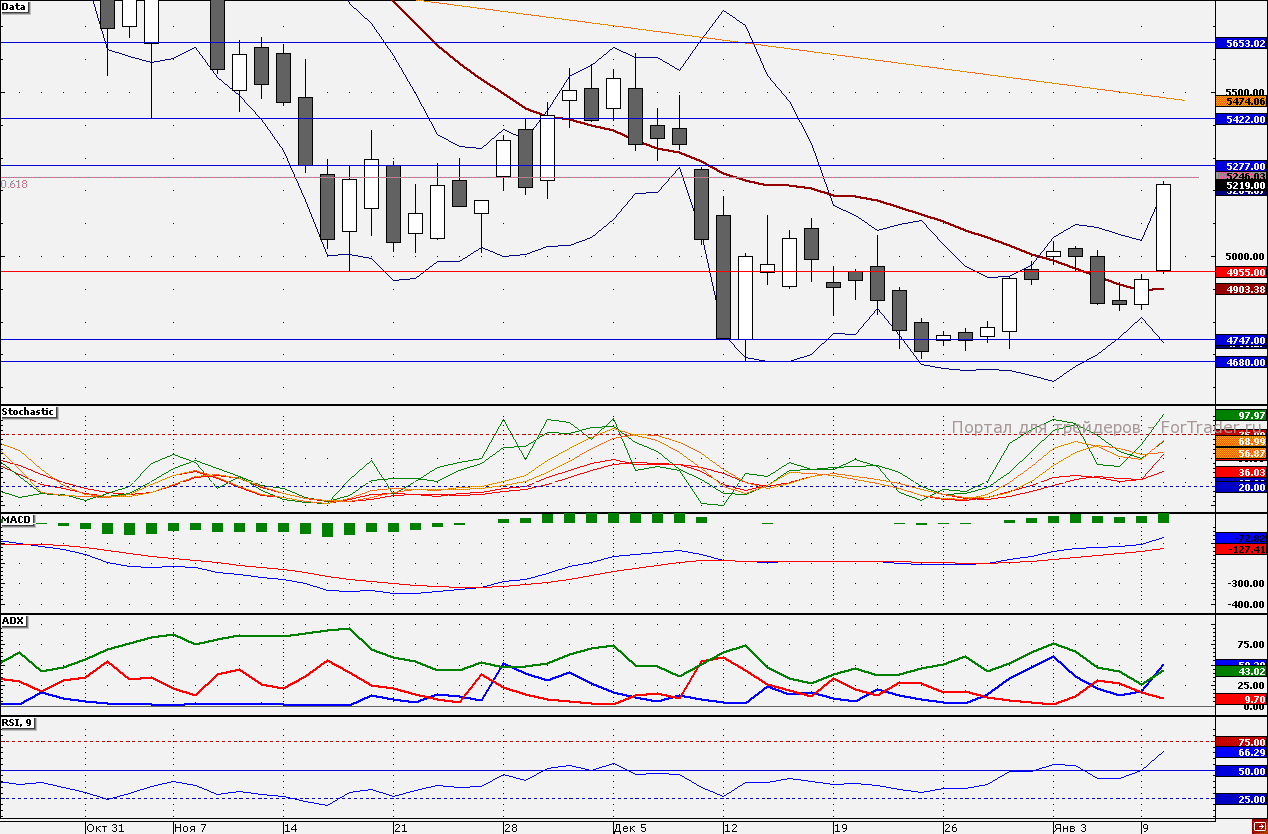Click the dark red 4903.38 moving average label
1268x834 pixels.
click(x=1240, y=289)
